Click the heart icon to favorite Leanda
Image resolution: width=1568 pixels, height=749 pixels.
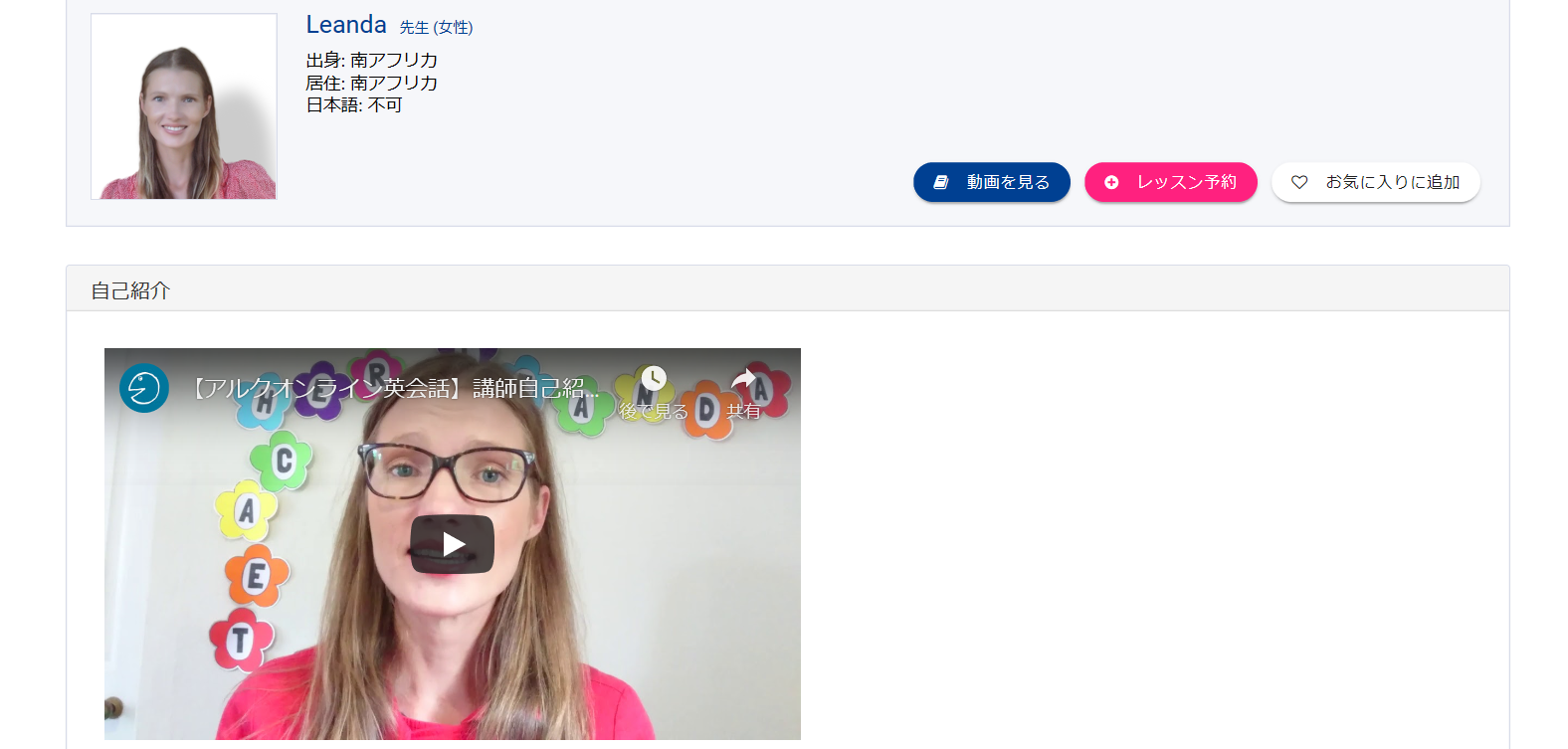(x=1298, y=182)
